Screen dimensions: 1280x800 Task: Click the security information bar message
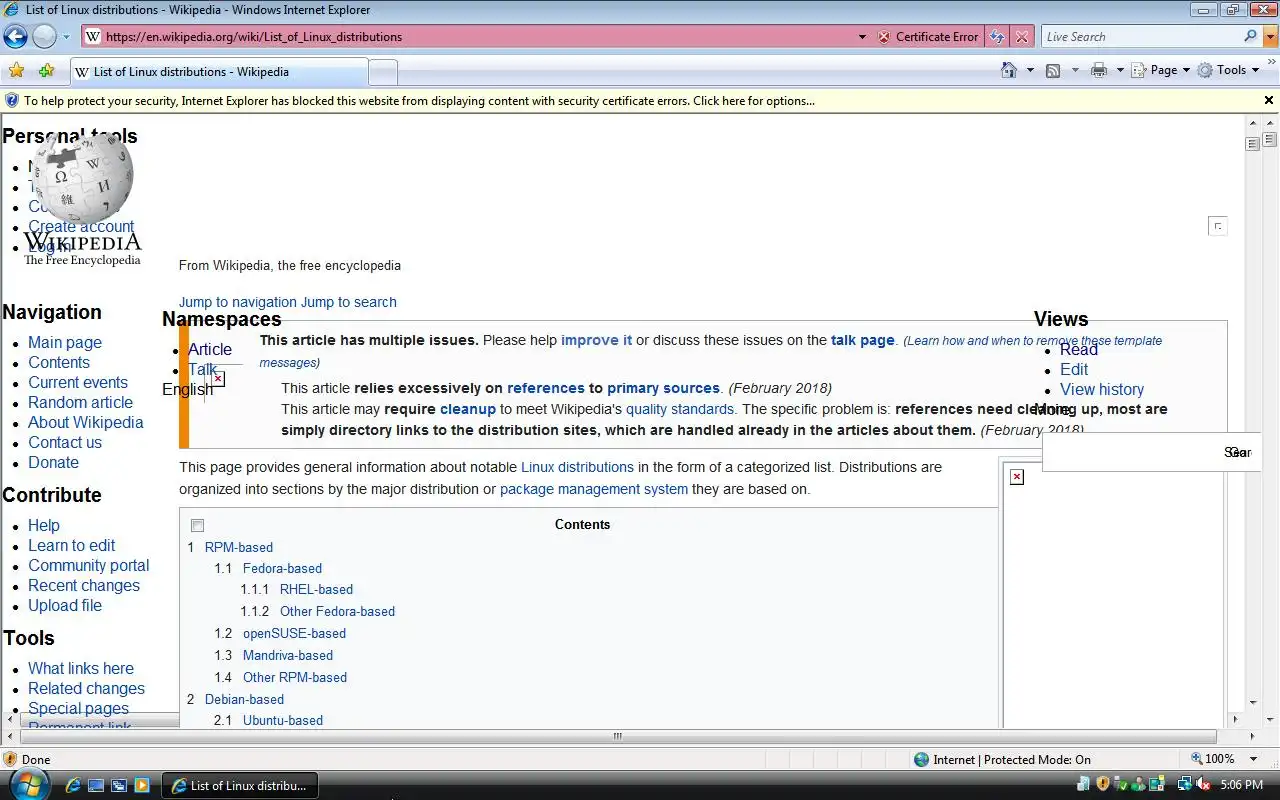(x=419, y=101)
